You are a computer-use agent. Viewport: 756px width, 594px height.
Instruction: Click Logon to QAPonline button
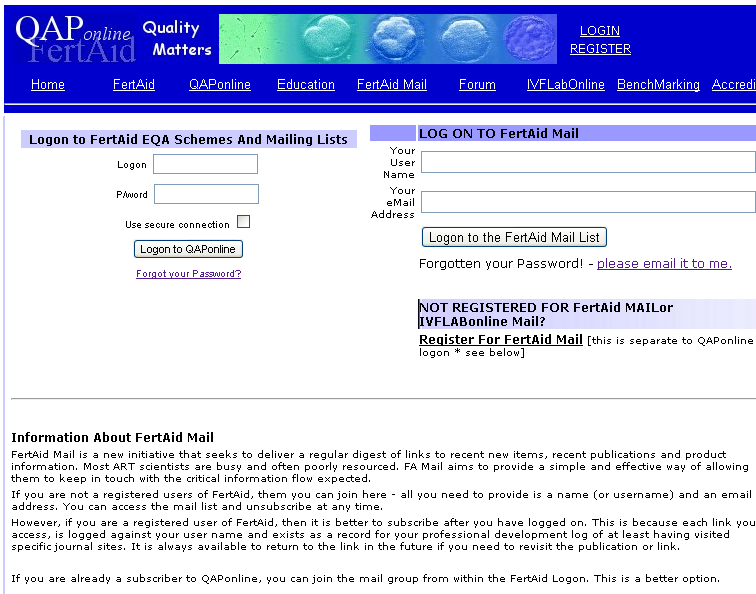point(188,249)
